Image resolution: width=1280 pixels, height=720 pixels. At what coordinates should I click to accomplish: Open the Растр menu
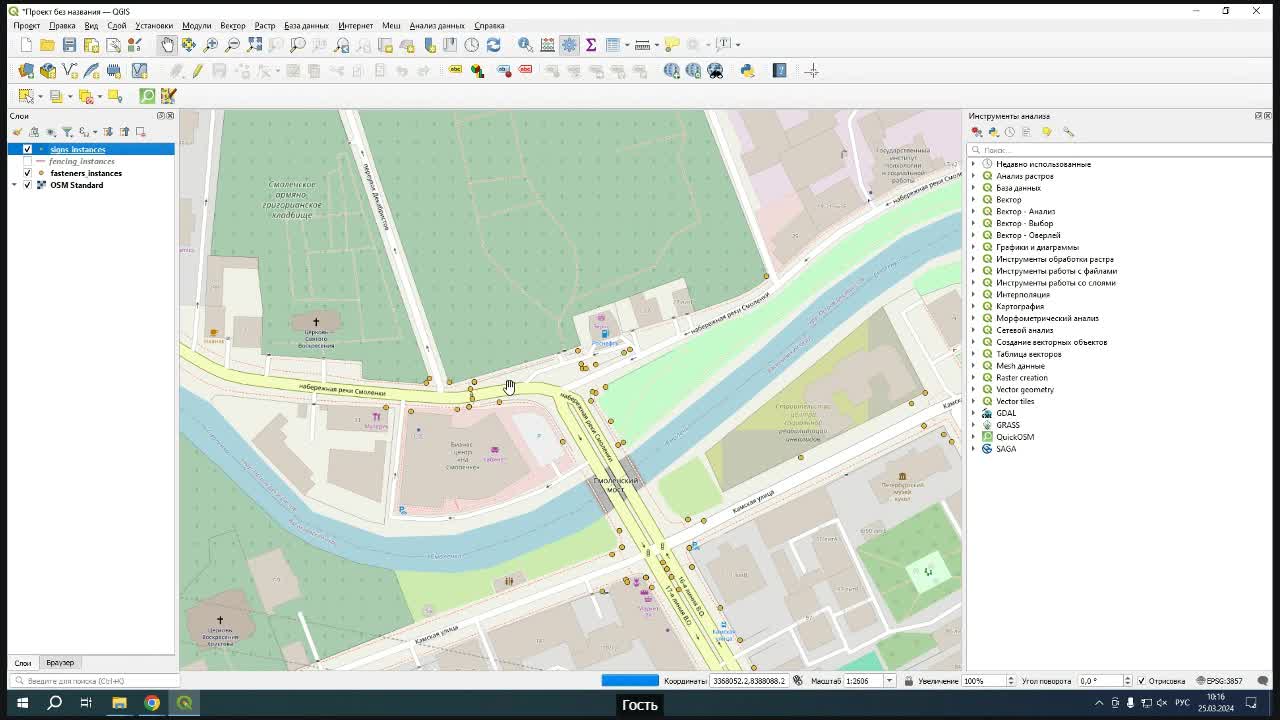coord(265,25)
